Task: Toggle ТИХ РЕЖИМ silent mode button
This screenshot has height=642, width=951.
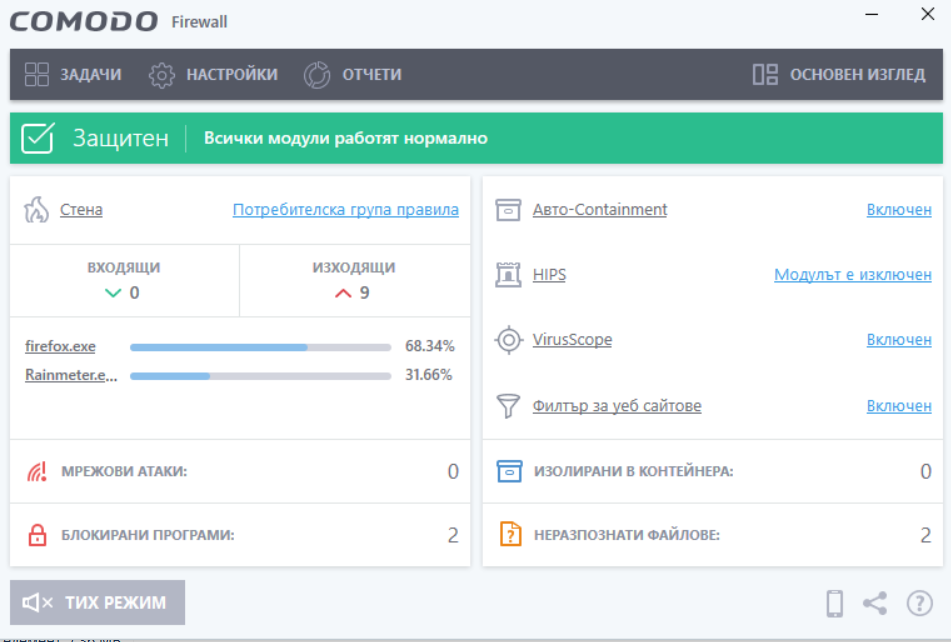Action: click(x=98, y=603)
